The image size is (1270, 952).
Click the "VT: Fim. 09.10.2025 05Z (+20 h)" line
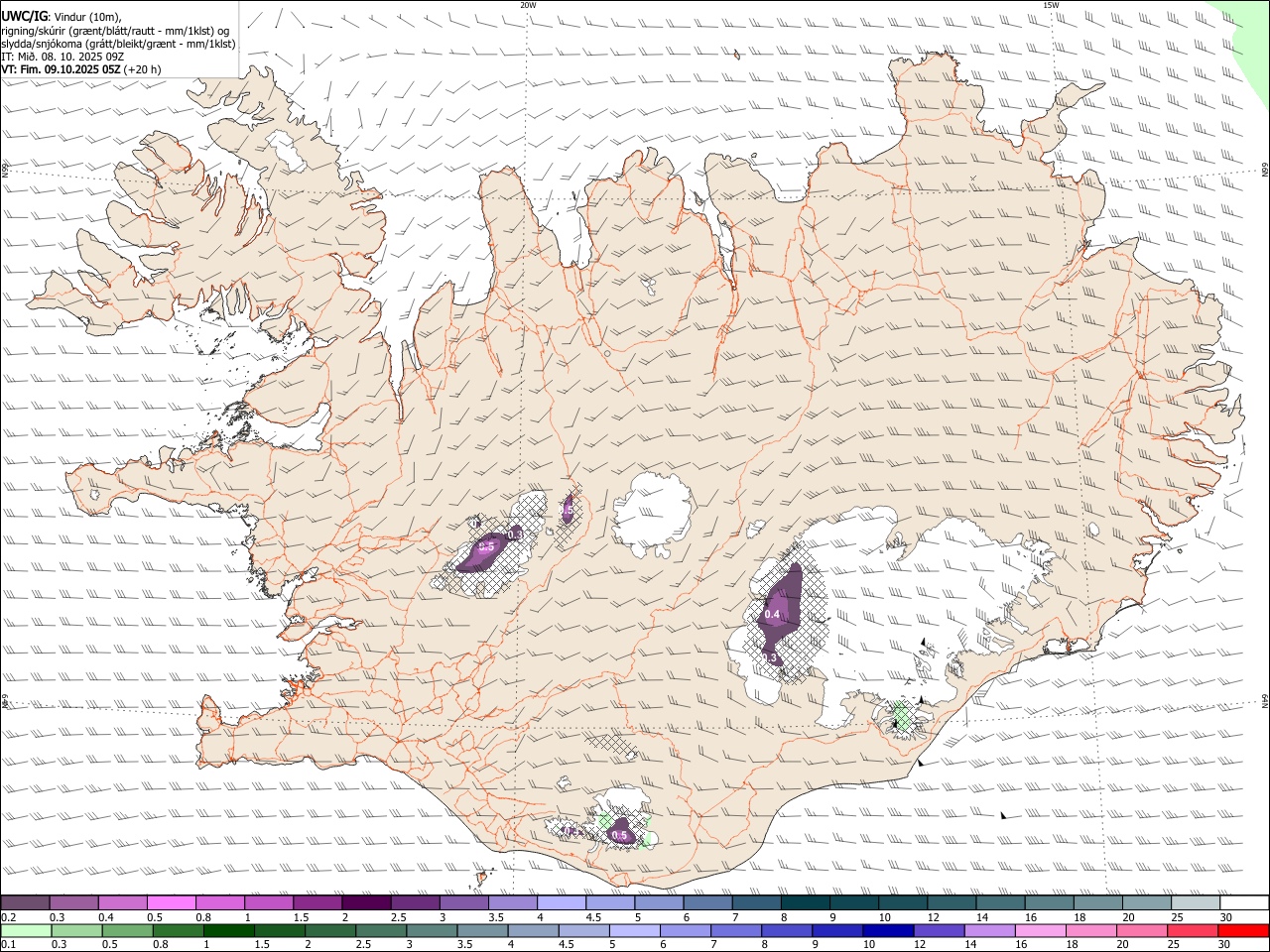[x=81, y=69]
